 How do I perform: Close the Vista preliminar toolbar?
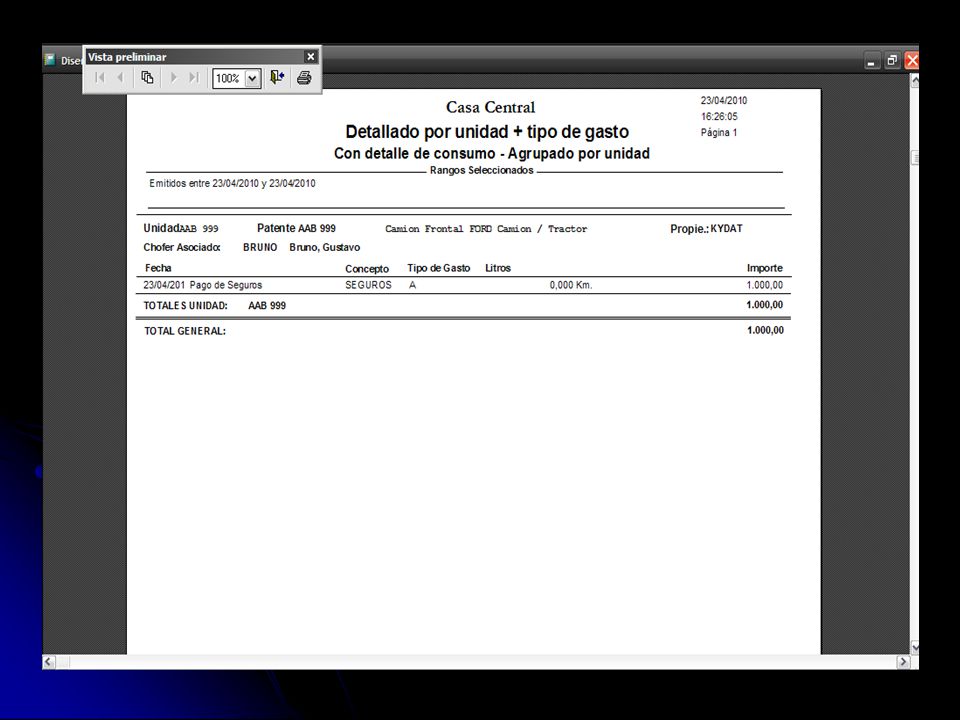pos(310,56)
